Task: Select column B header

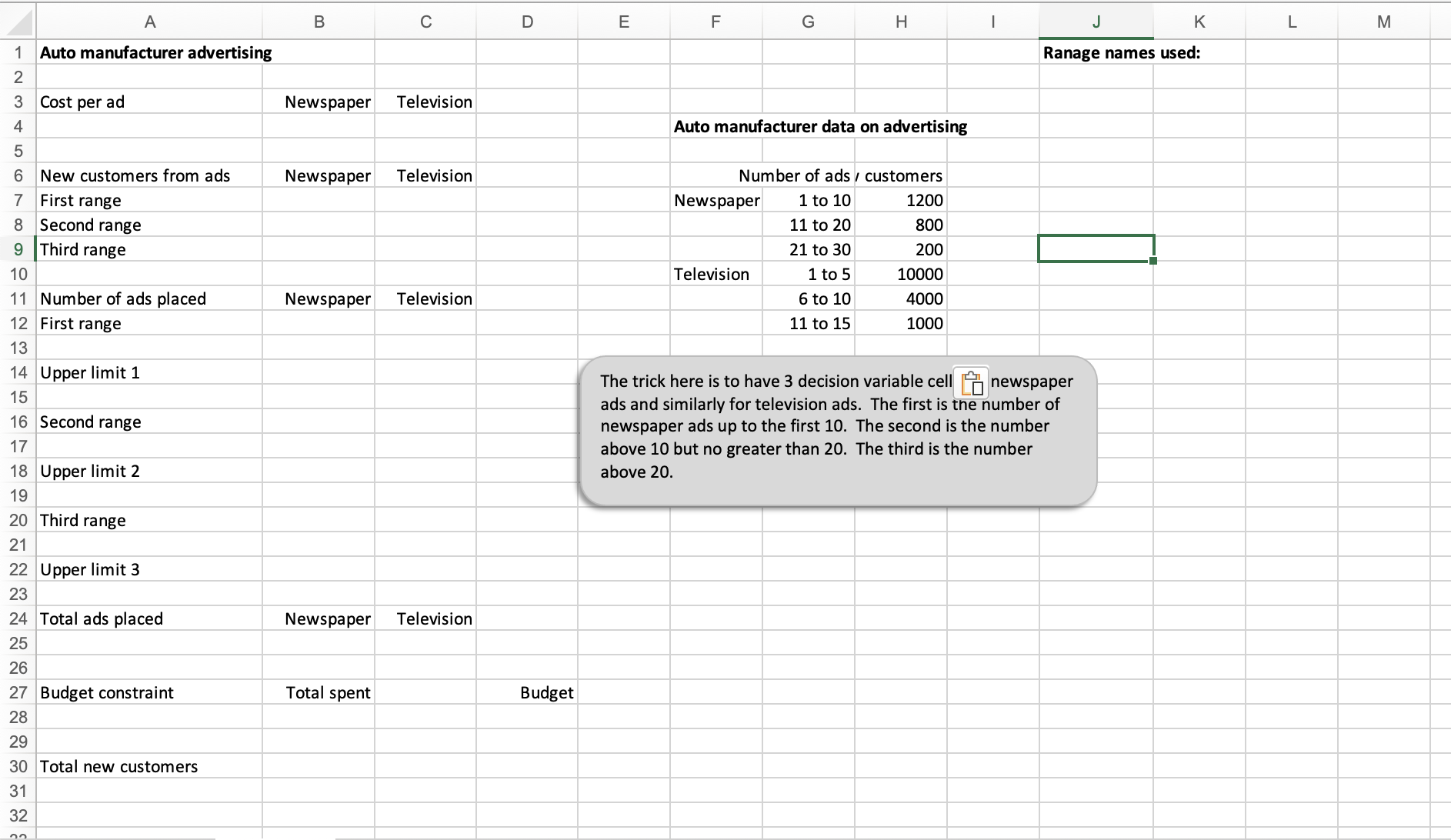Action: [319, 22]
